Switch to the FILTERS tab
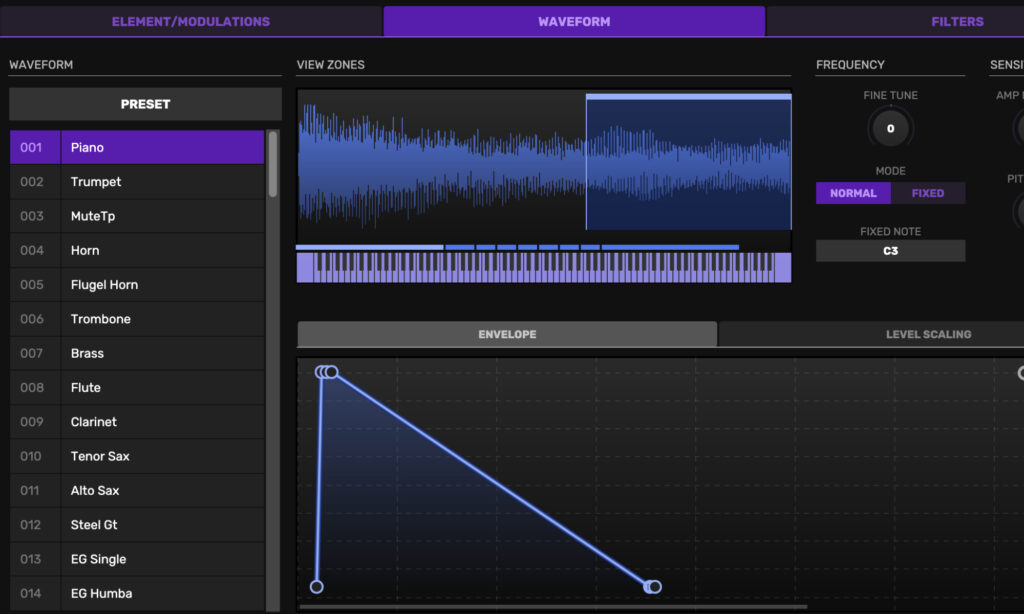 [956, 21]
